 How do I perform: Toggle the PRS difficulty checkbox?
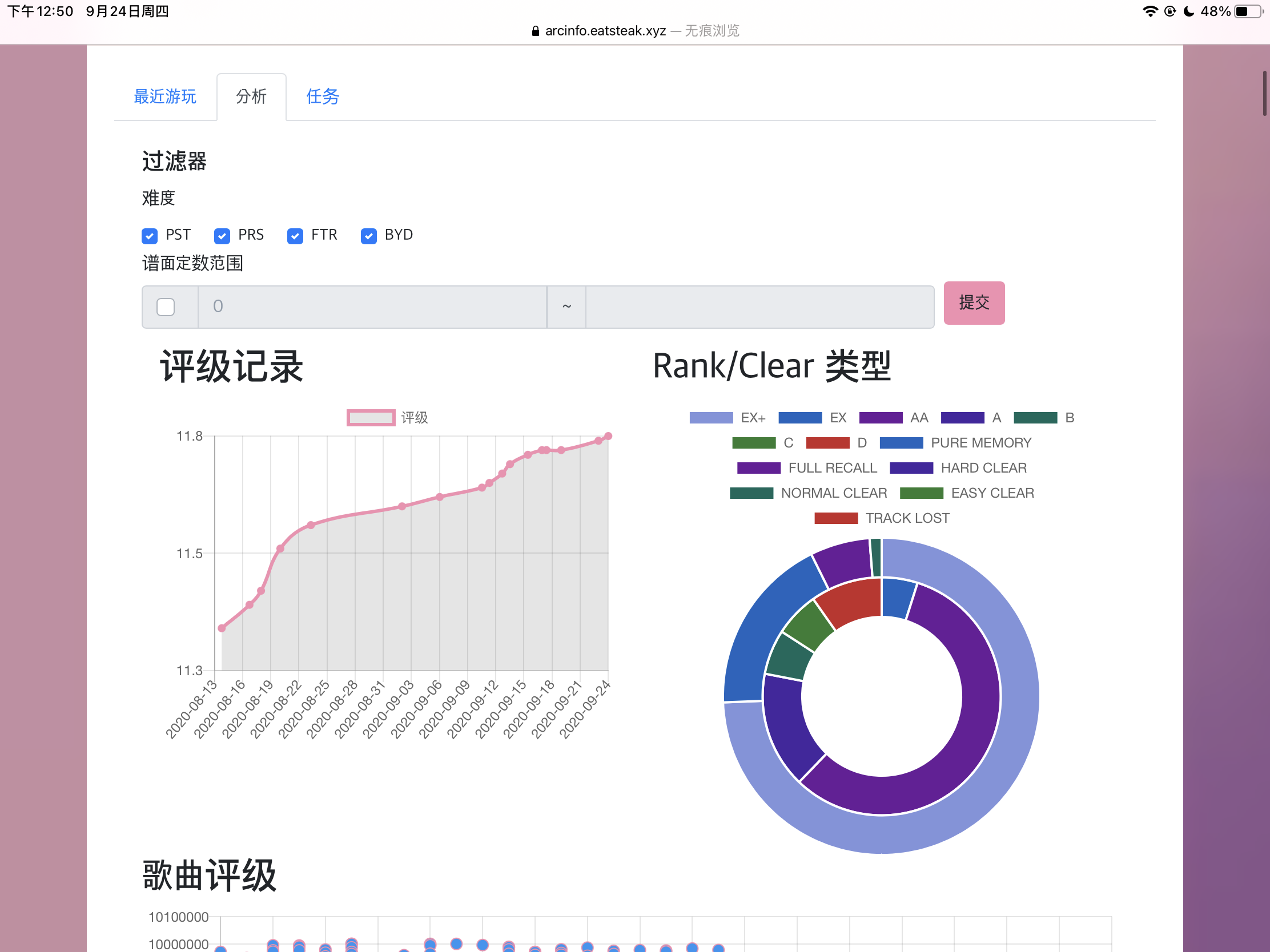[222, 236]
